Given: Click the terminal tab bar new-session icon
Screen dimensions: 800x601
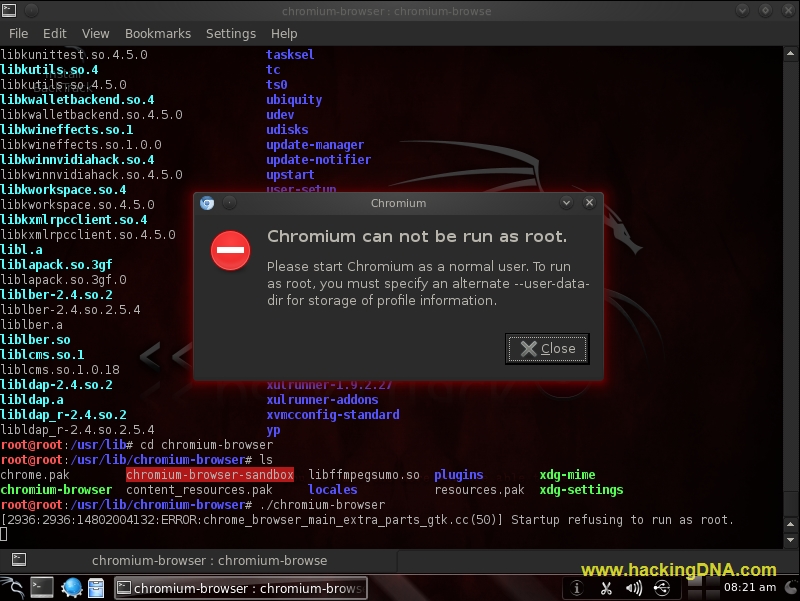Looking at the screenshot, I should (19, 560).
